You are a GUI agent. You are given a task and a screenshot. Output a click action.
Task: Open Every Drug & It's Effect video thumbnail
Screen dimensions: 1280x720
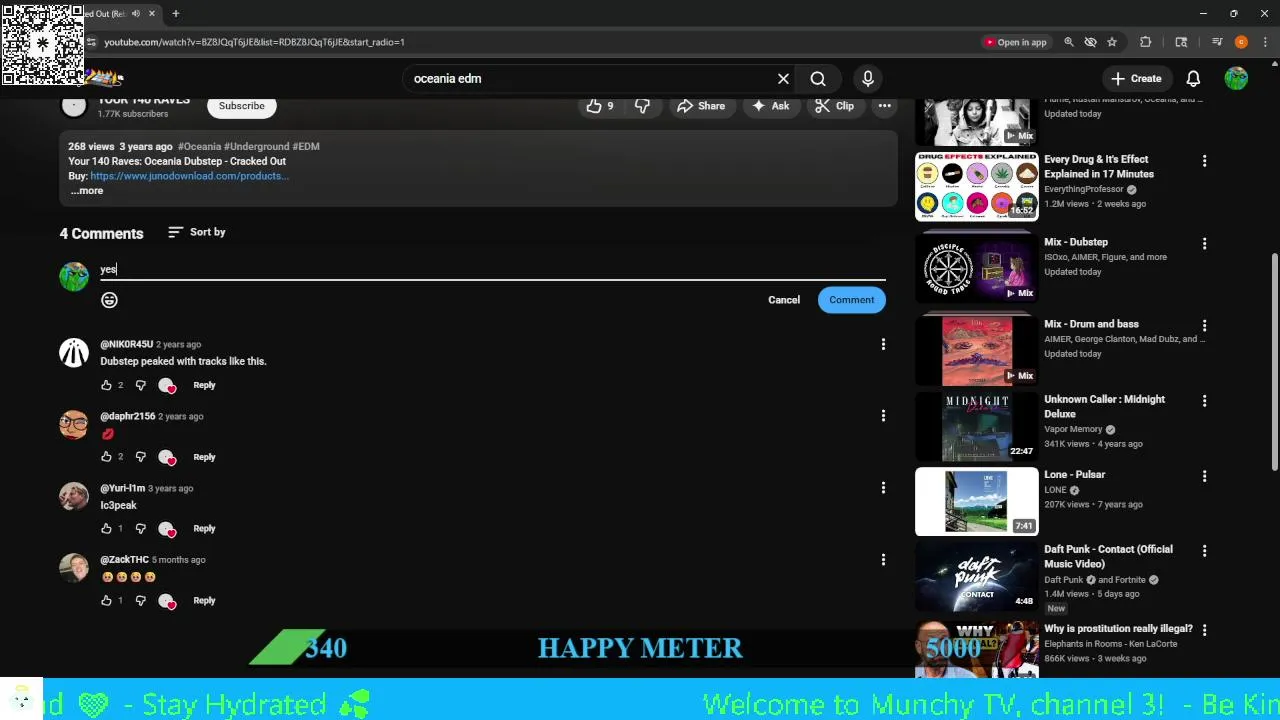(977, 186)
